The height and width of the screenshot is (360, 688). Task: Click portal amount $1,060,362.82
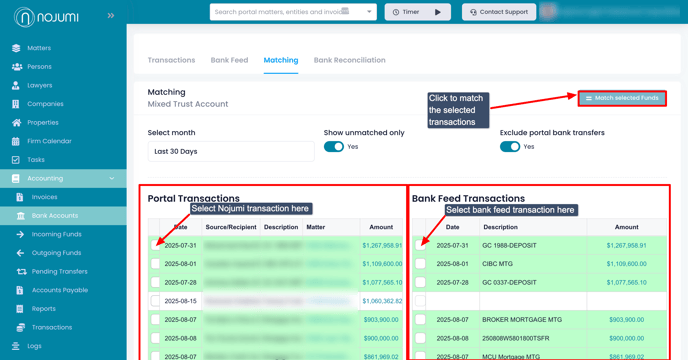click(382, 301)
